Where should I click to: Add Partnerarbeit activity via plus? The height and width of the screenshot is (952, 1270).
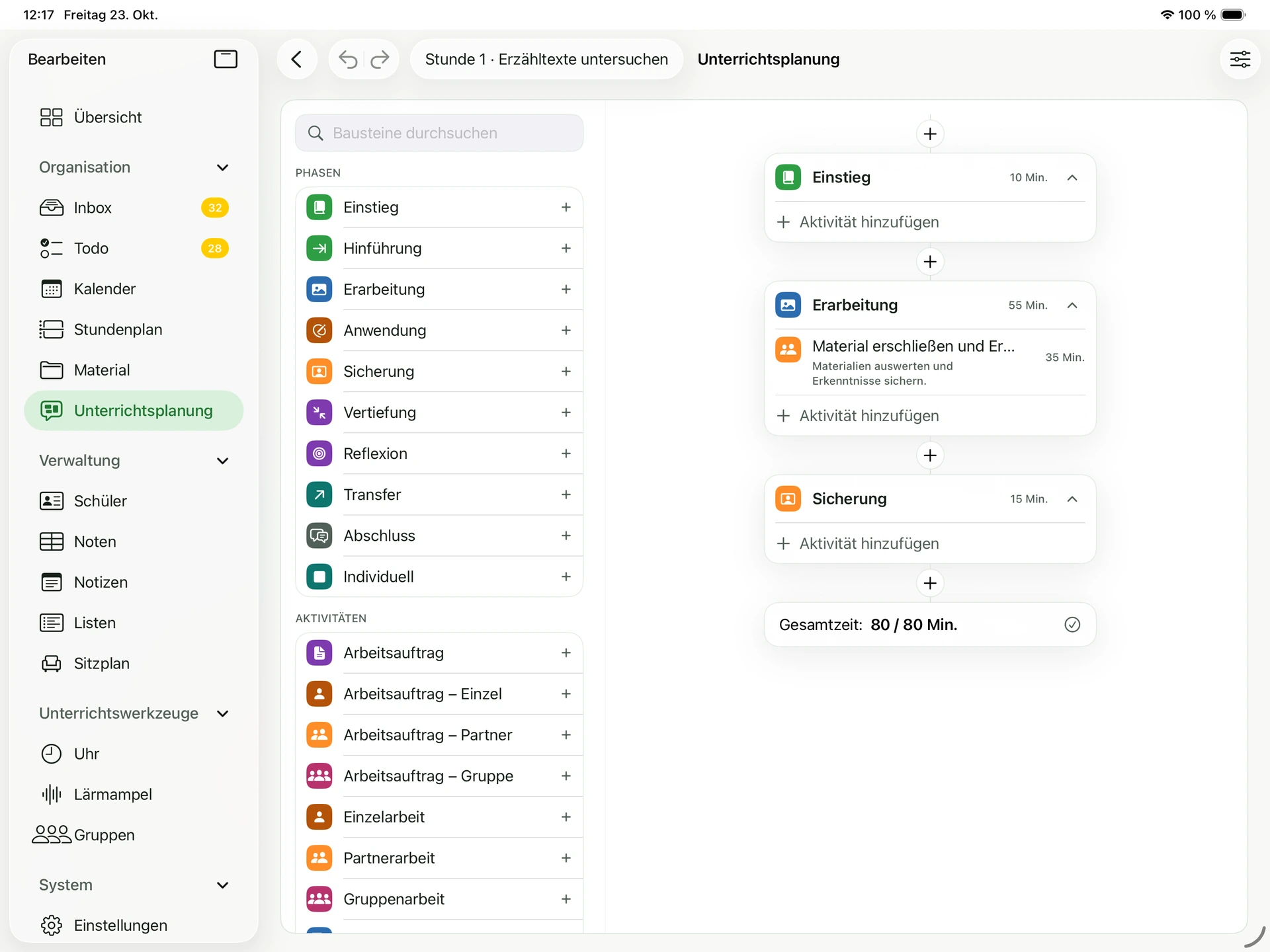[x=566, y=858]
